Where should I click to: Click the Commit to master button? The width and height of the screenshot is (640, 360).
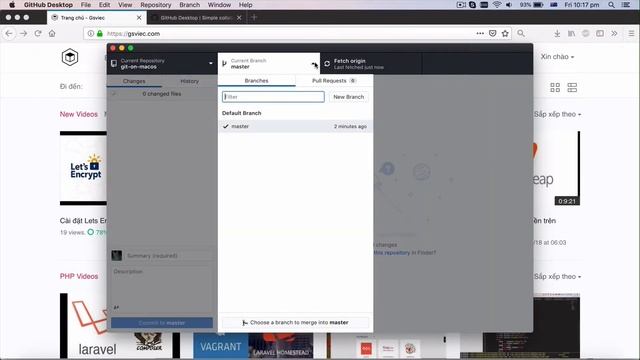pos(162,323)
